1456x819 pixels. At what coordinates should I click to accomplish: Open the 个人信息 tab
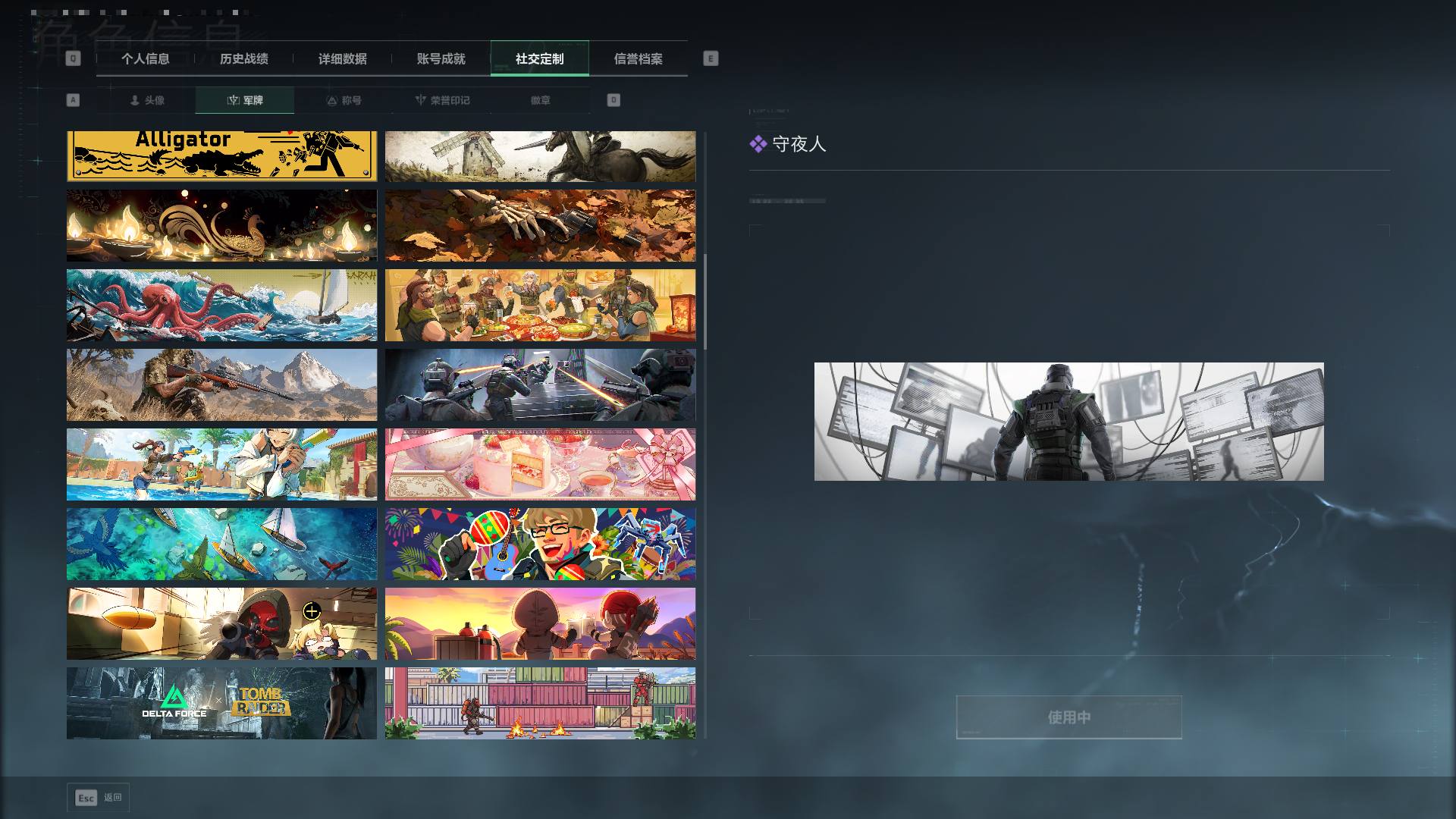pyautogui.click(x=146, y=58)
